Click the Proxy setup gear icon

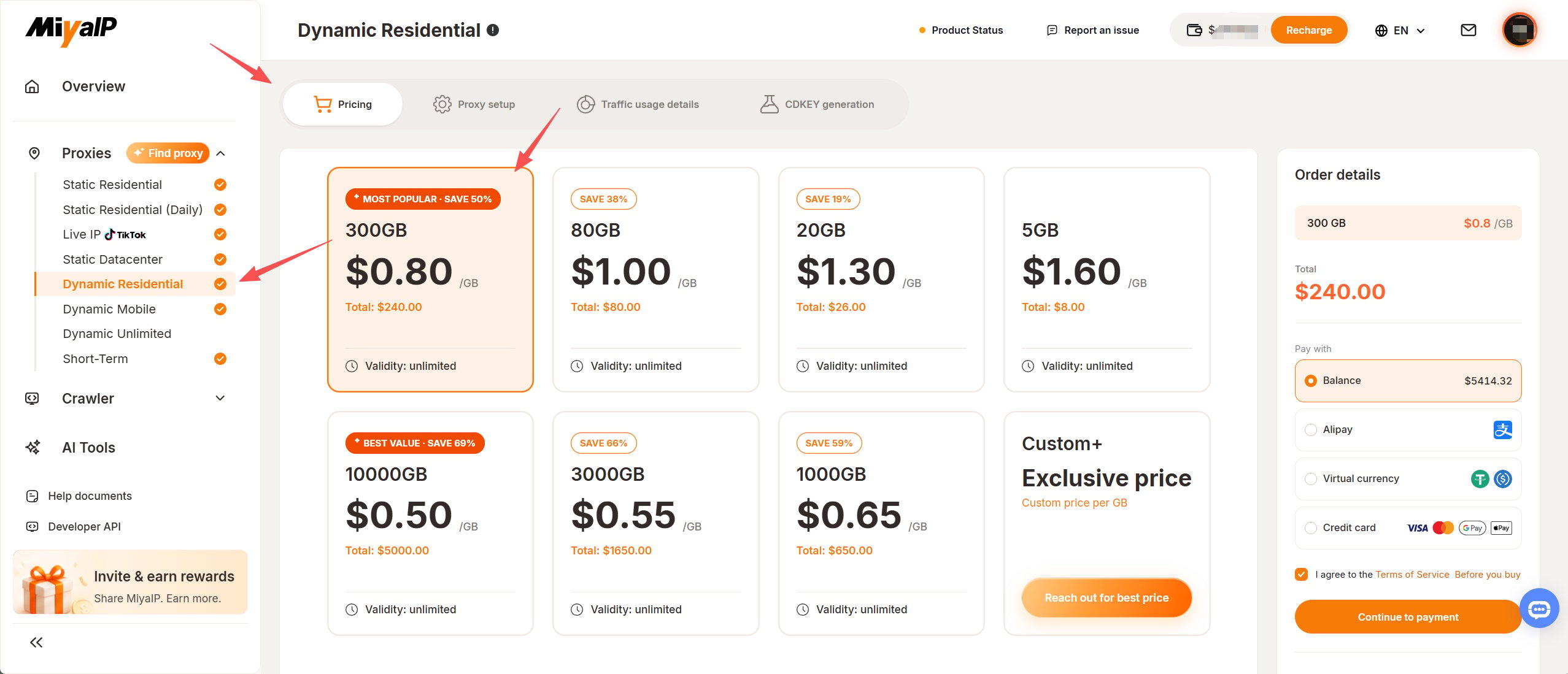442,104
